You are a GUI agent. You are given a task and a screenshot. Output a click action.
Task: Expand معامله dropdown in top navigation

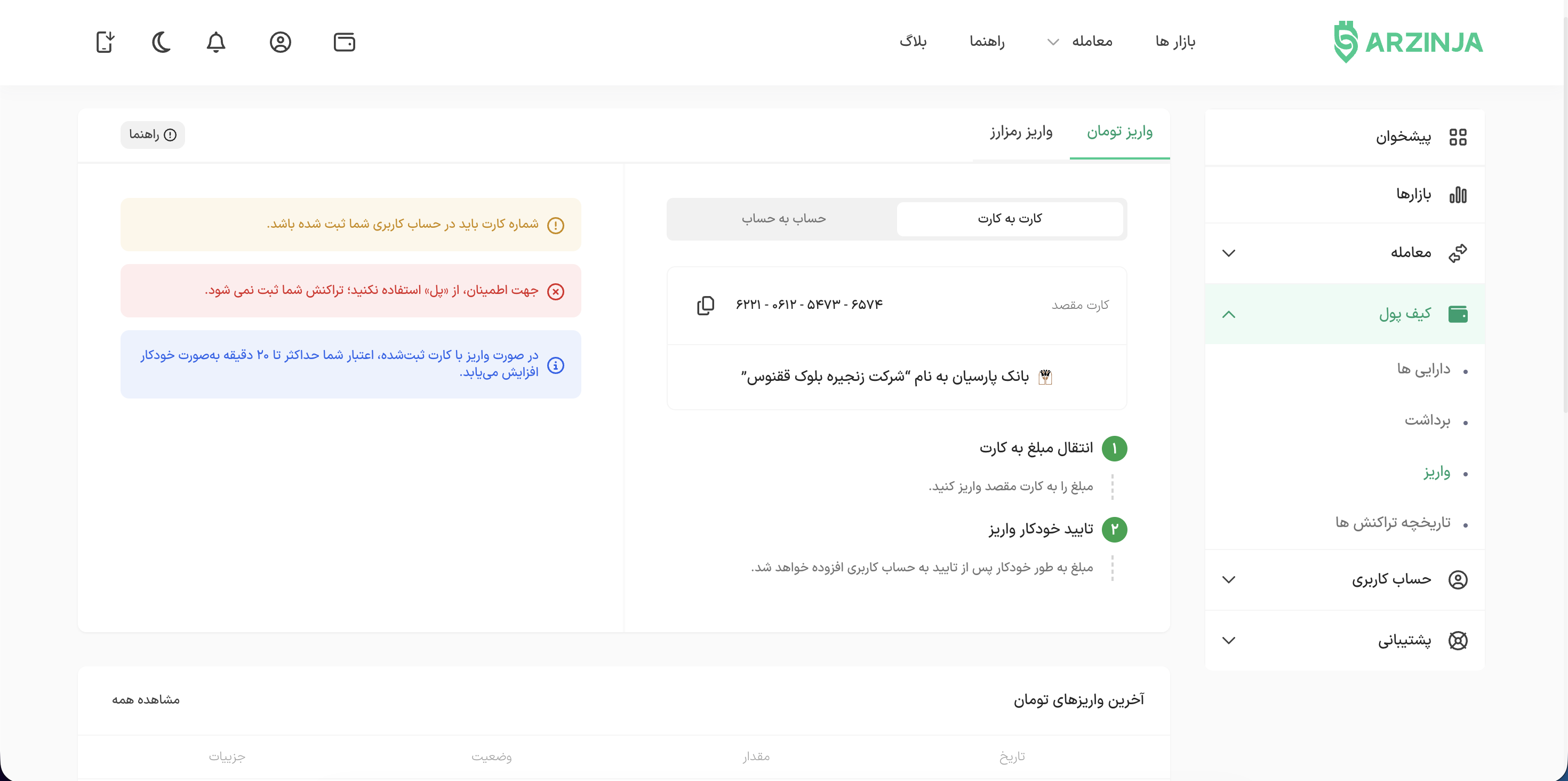1080,42
